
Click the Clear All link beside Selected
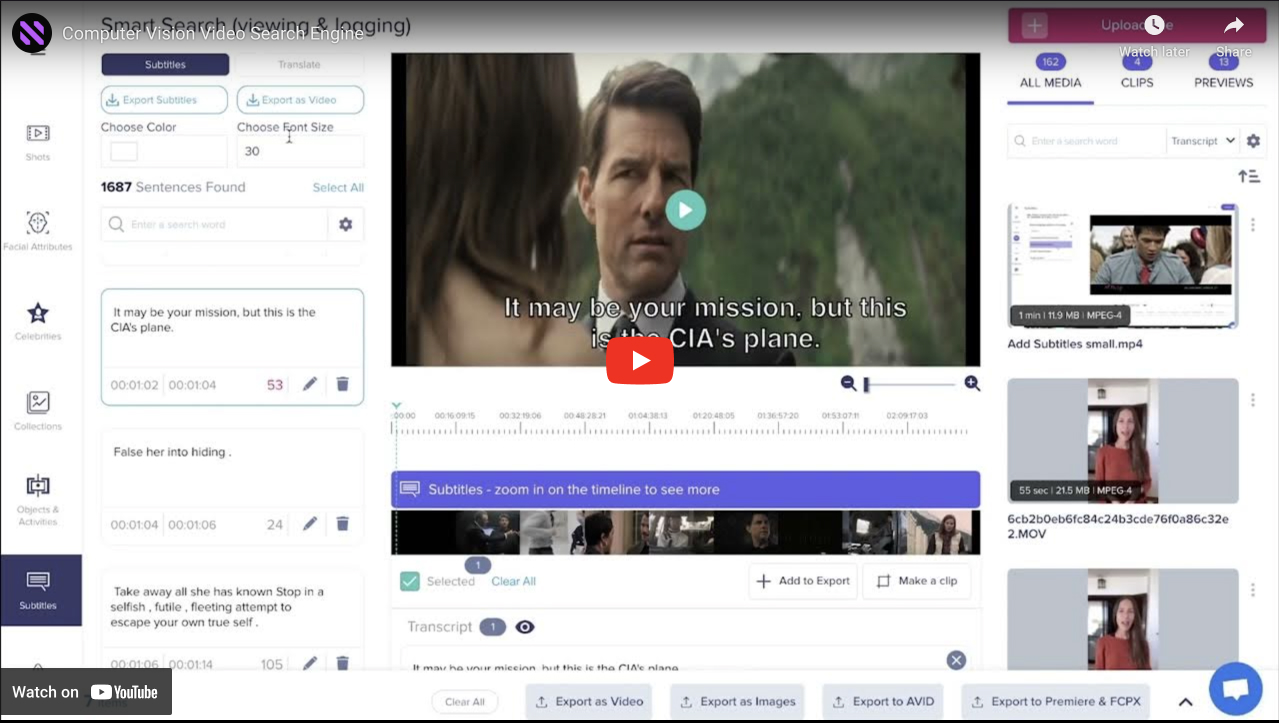(x=514, y=581)
